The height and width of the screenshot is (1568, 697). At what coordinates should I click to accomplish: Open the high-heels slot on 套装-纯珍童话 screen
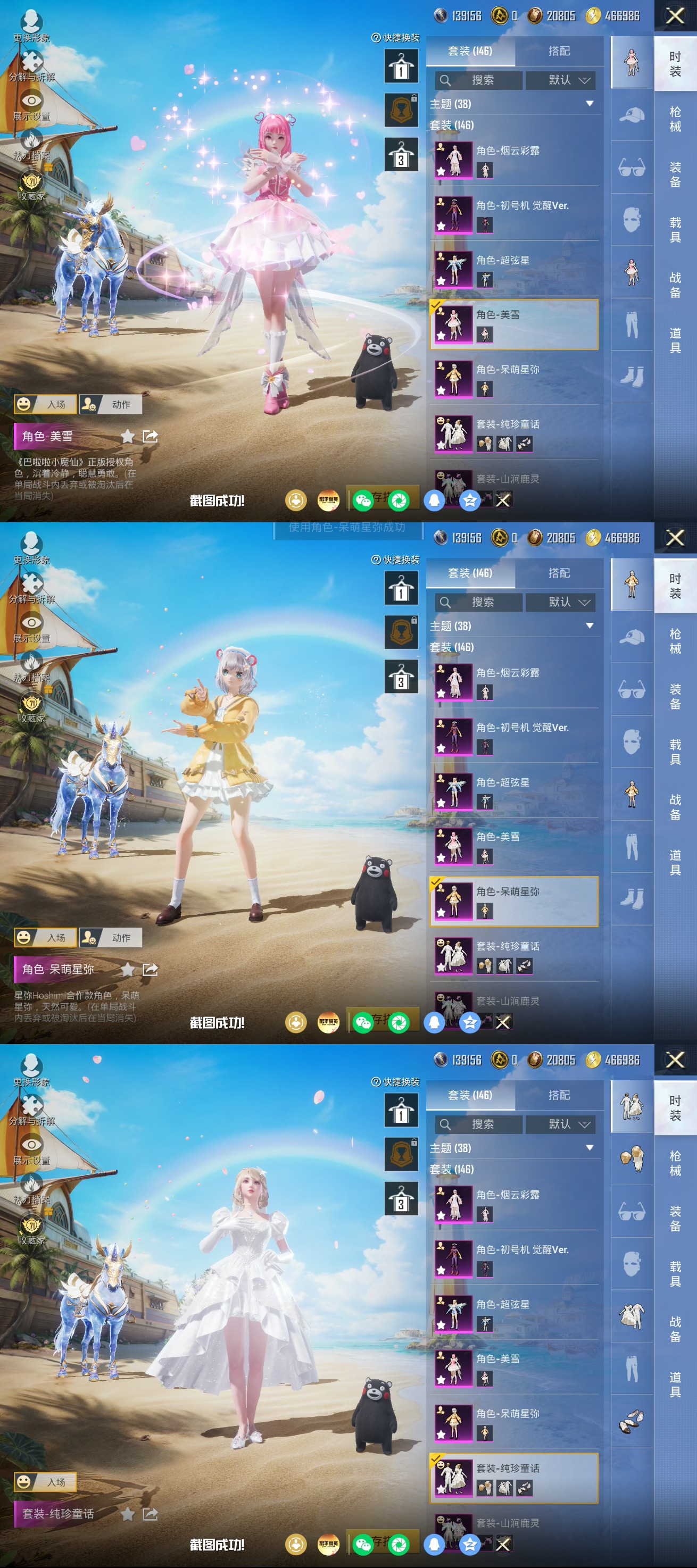(632, 1421)
